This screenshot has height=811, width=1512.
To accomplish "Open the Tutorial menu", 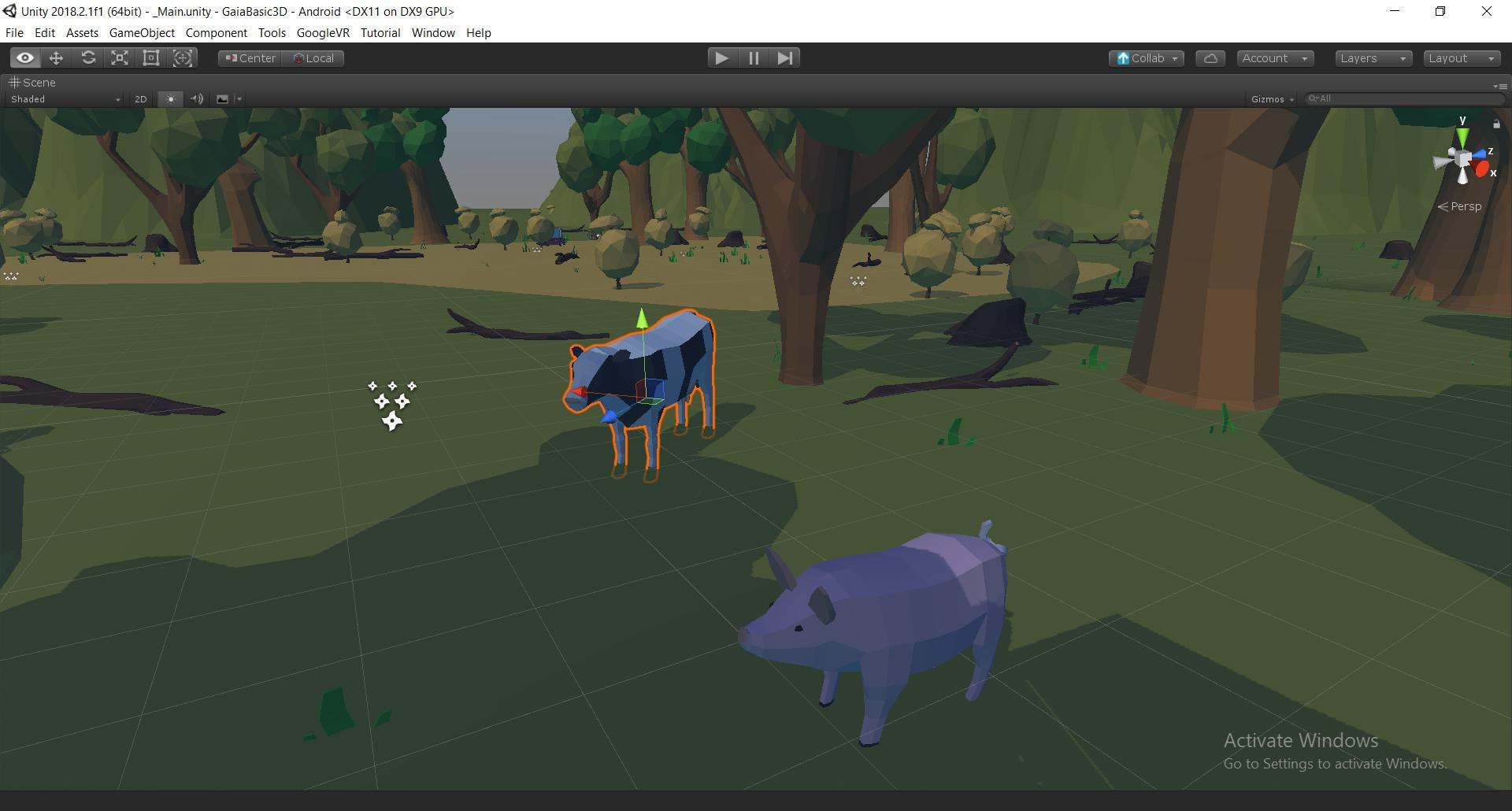I will click(x=380, y=33).
